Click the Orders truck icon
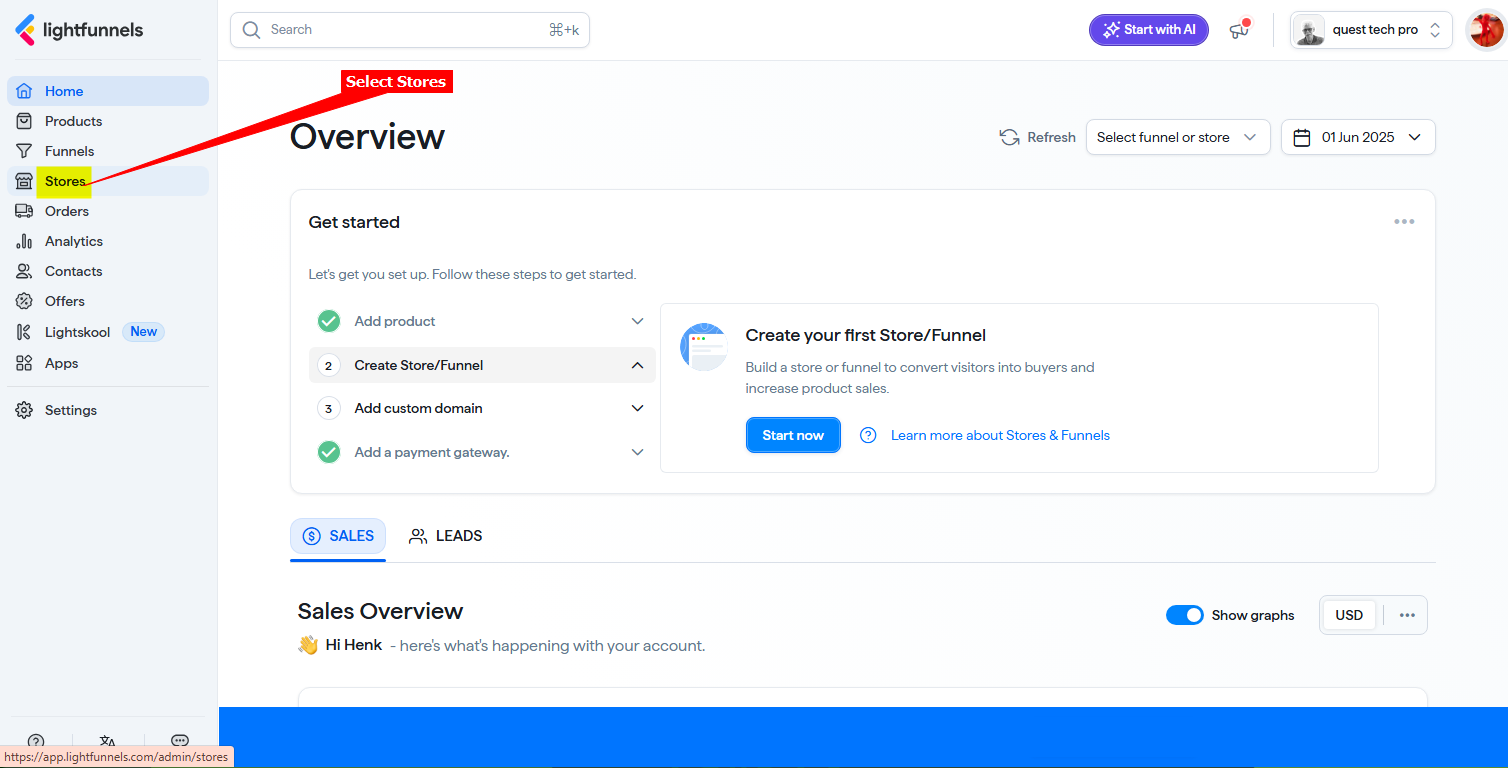 click(x=25, y=211)
